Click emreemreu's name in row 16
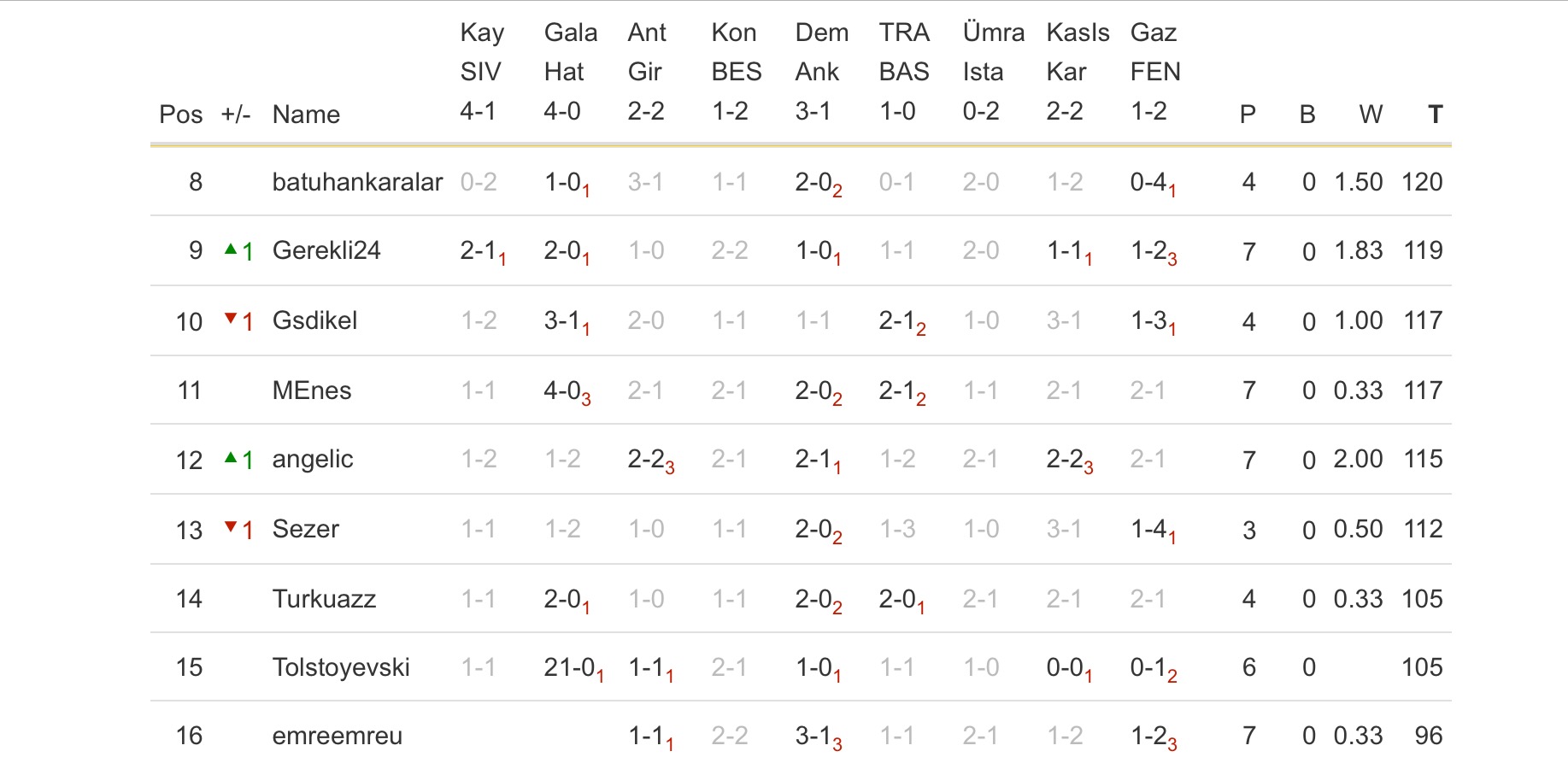 [x=337, y=736]
